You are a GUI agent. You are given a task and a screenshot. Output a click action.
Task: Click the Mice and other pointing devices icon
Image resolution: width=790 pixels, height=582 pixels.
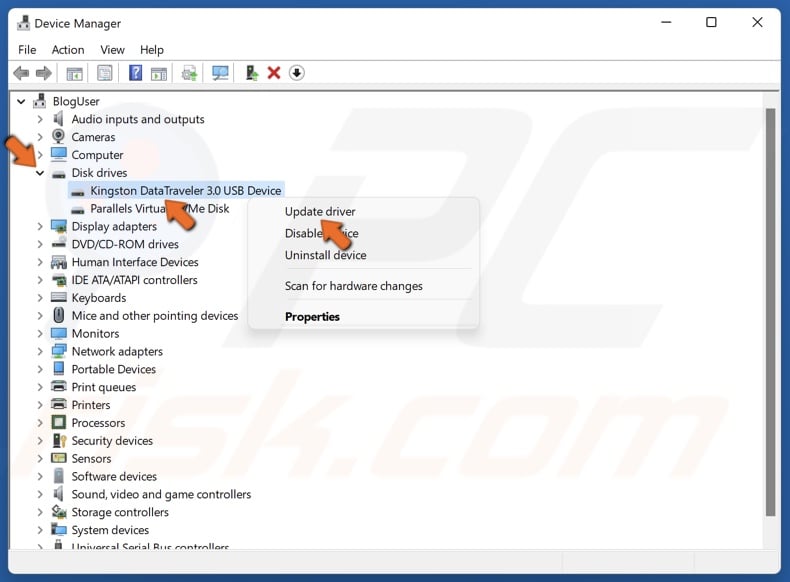click(59, 315)
